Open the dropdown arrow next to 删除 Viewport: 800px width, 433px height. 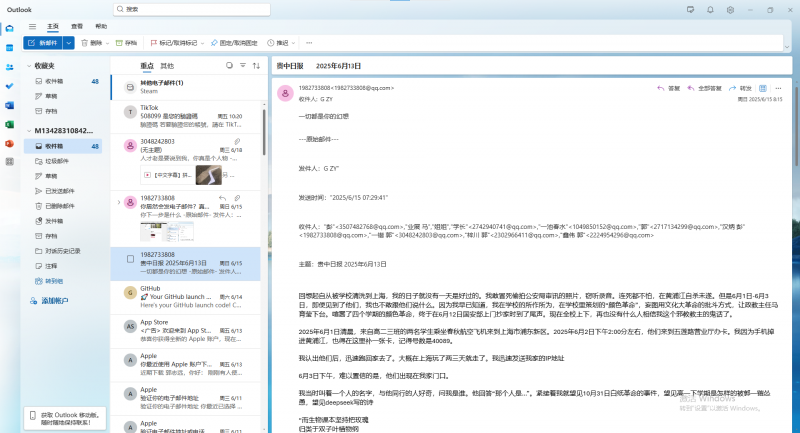point(107,43)
